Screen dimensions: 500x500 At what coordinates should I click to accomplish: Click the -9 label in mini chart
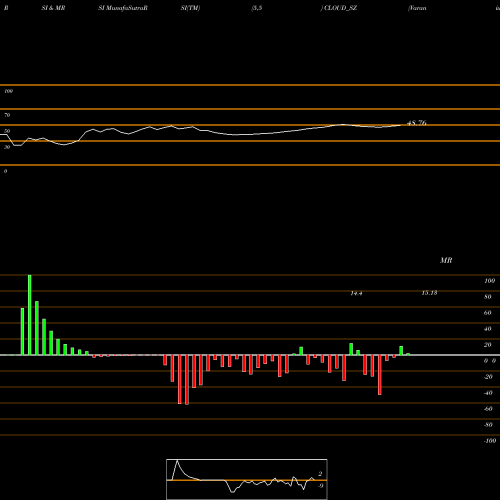click(320, 486)
